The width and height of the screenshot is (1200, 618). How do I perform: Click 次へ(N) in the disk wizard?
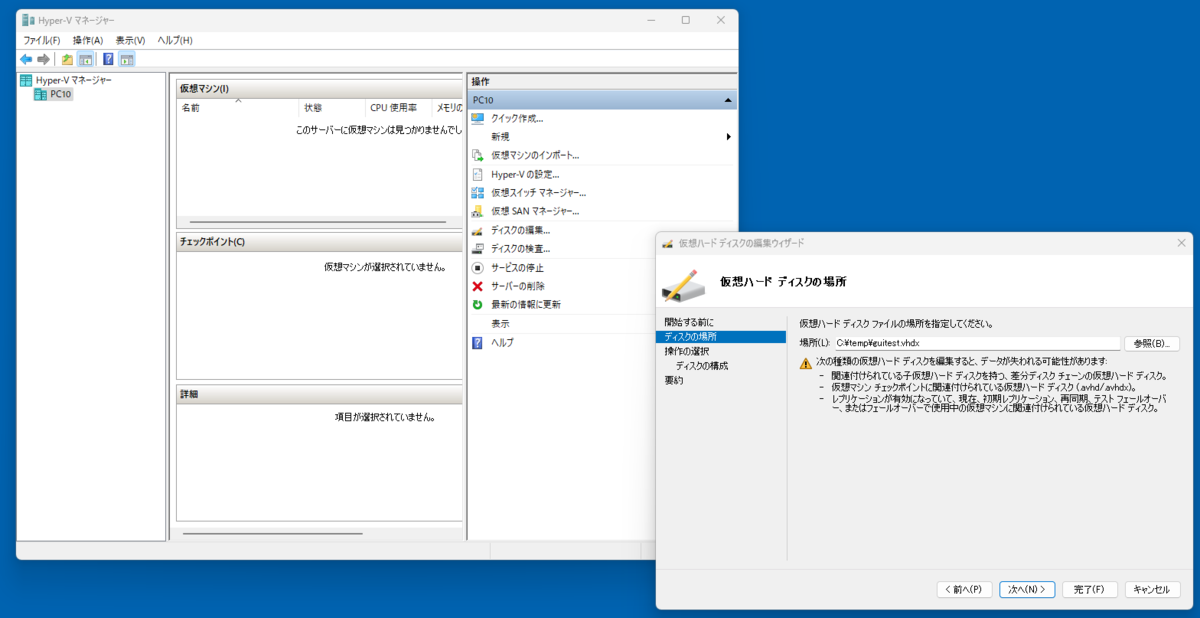[1026, 589]
